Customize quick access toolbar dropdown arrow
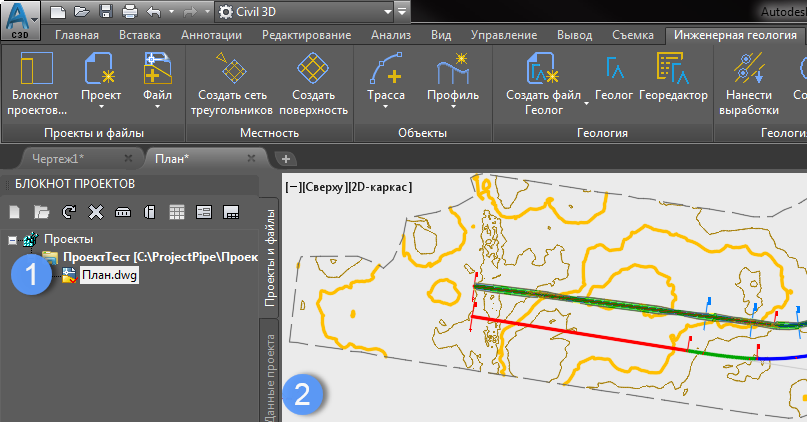 point(402,11)
